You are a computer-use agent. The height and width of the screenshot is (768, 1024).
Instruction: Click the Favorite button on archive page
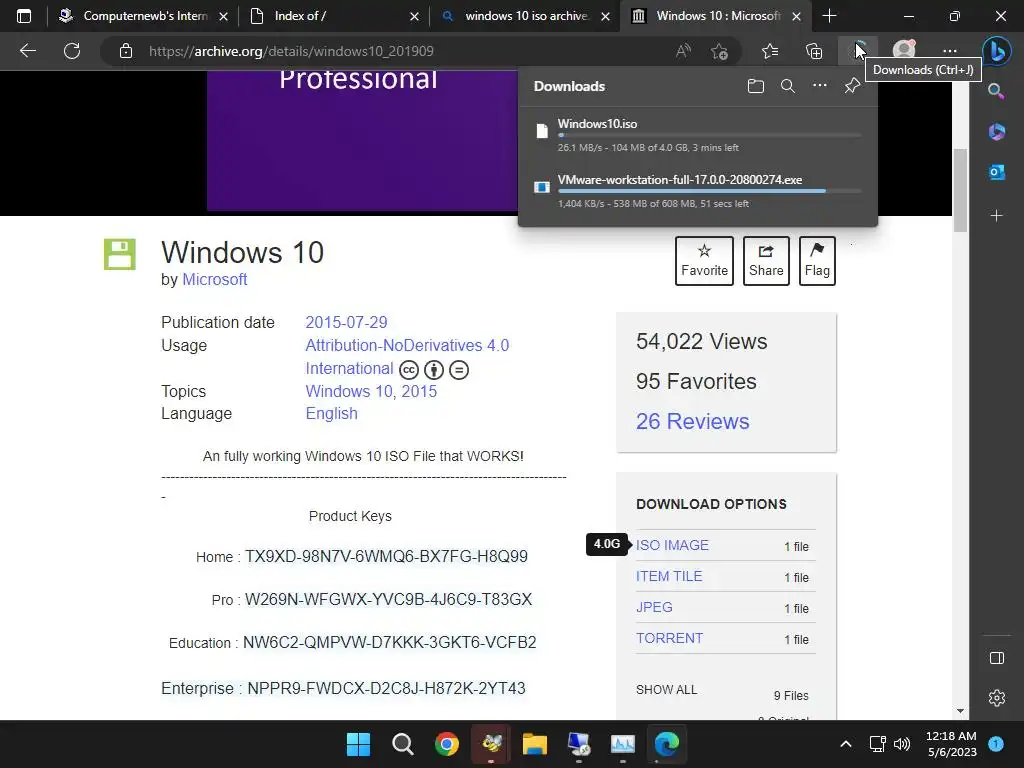pos(704,261)
